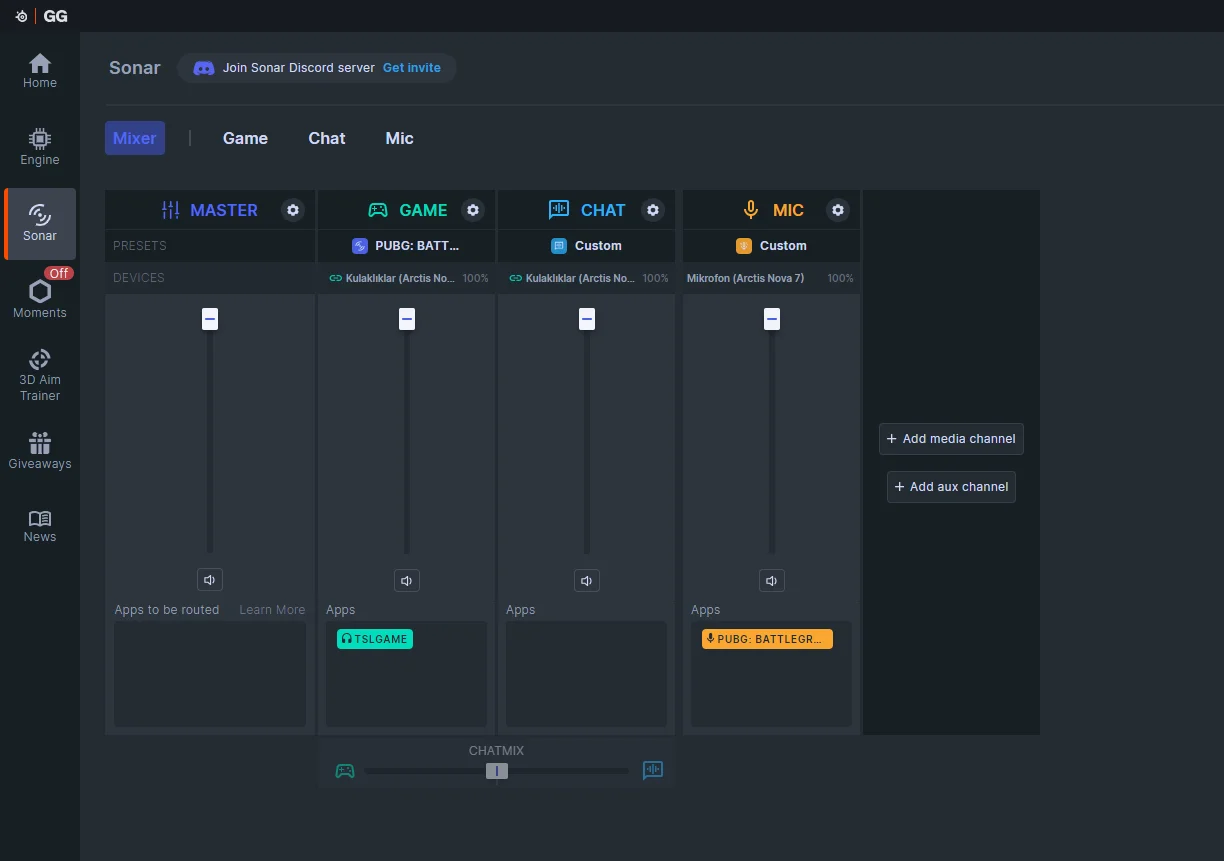Click the Learn More link
The image size is (1224, 861).
pos(272,610)
